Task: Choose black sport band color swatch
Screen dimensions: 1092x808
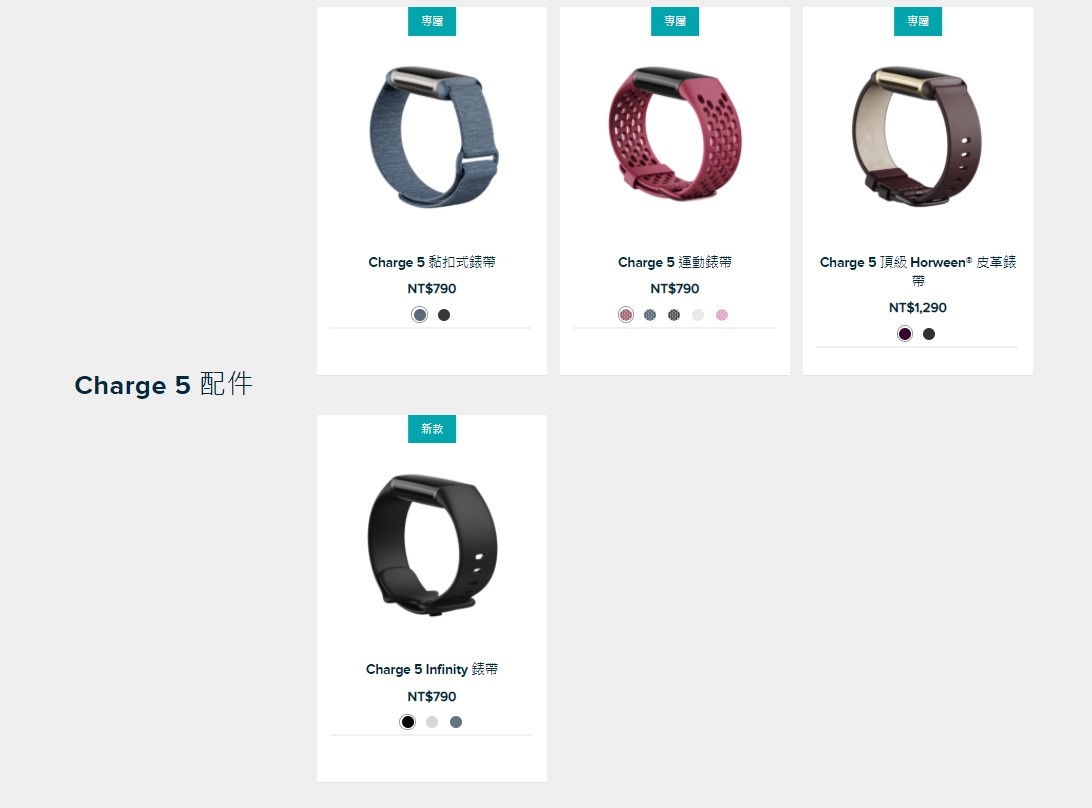Action: point(673,315)
